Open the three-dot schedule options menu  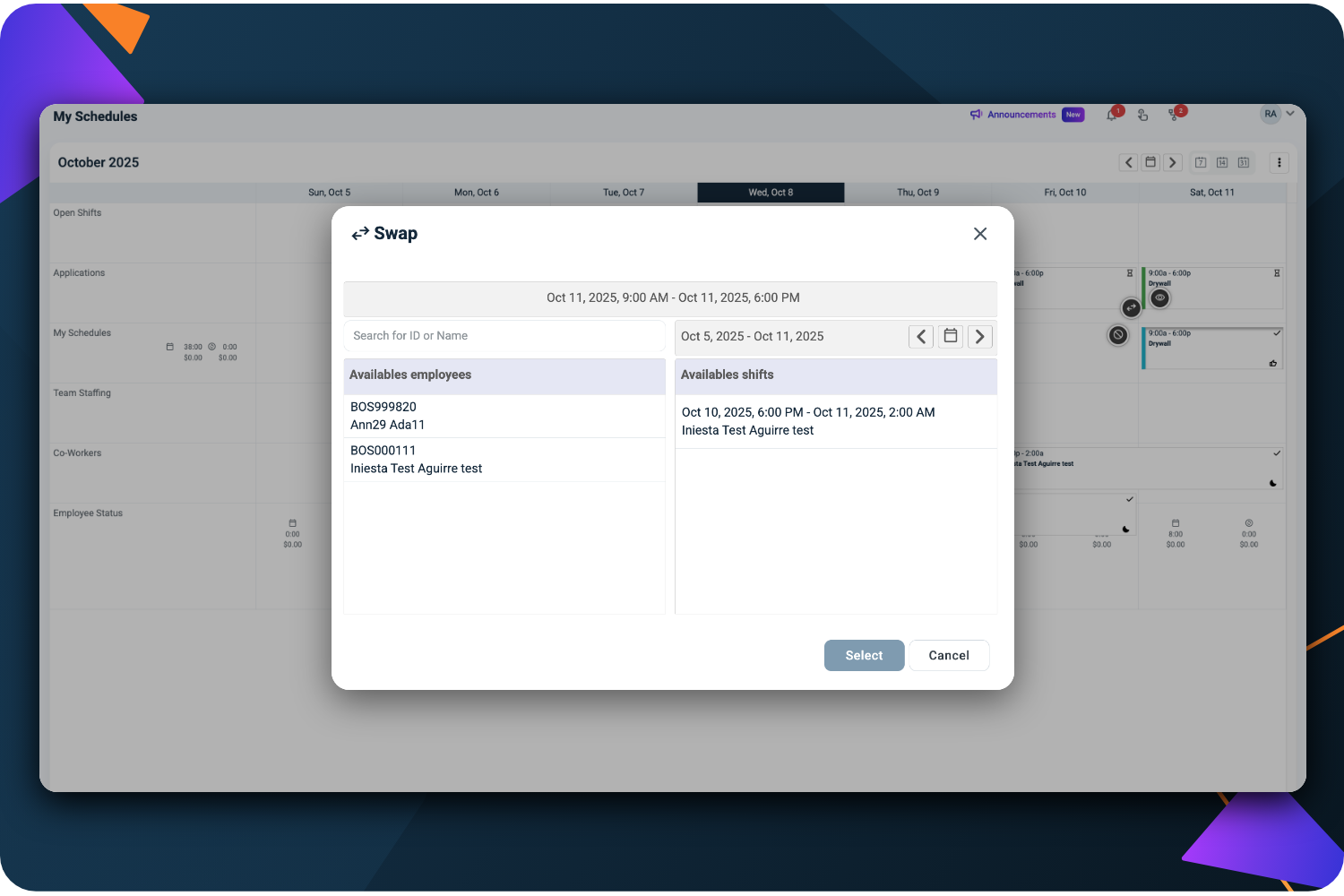pos(1279,162)
